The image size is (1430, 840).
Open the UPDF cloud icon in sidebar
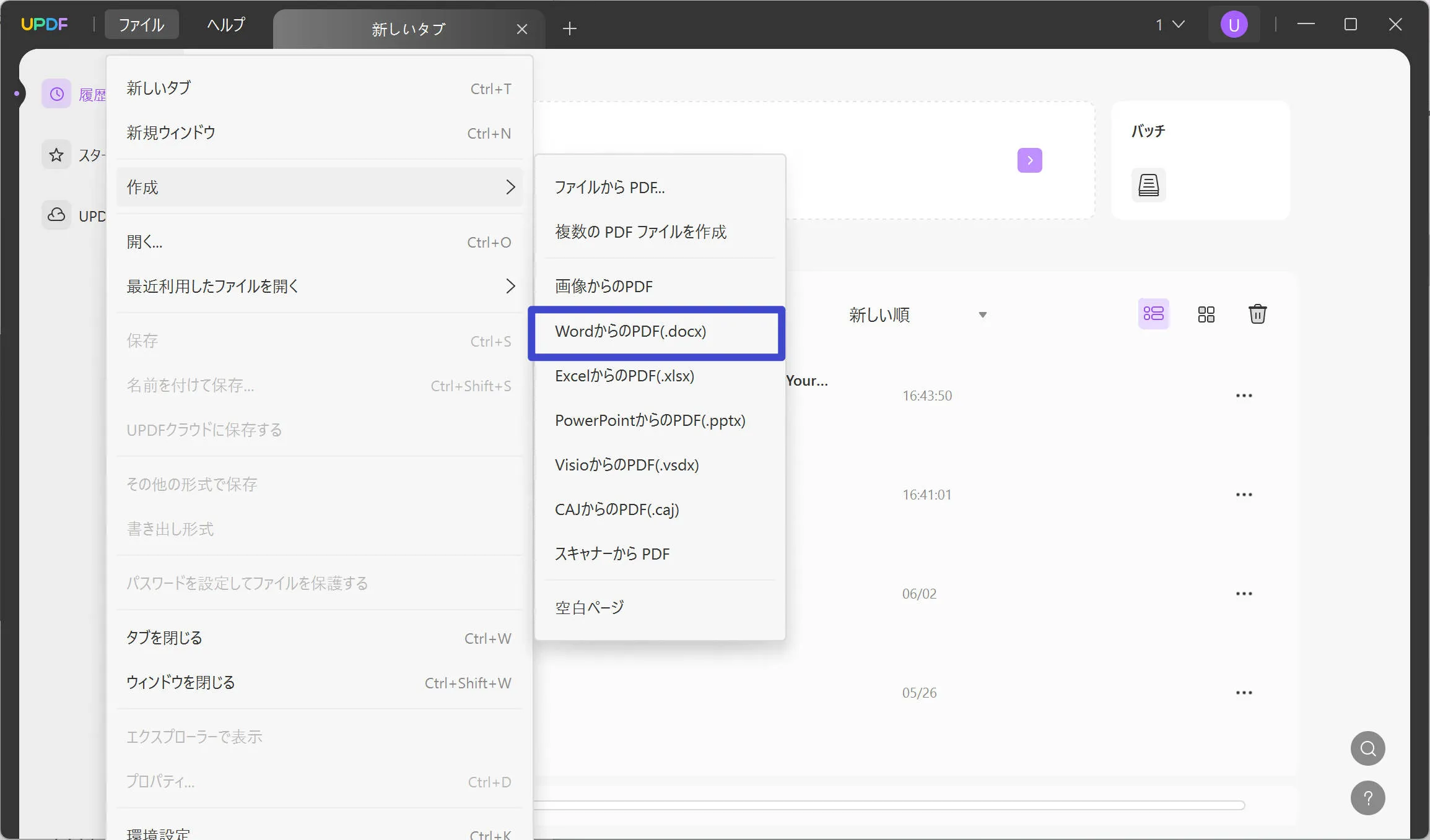coord(56,215)
